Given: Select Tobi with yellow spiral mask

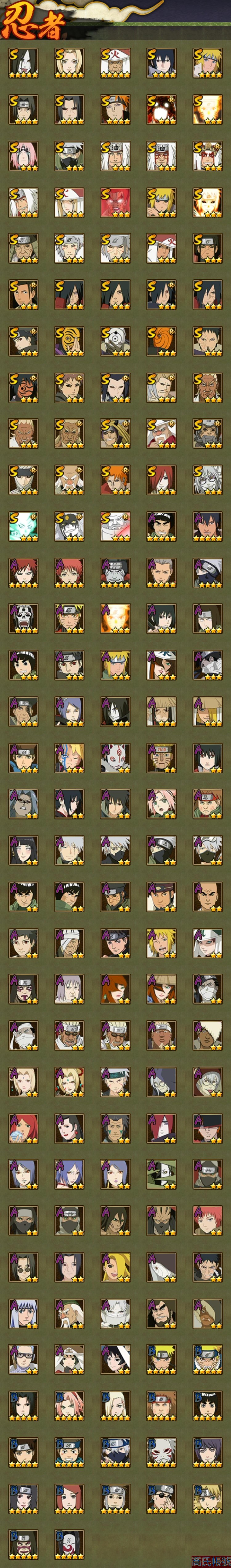Looking at the screenshot, I should (69, 341).
